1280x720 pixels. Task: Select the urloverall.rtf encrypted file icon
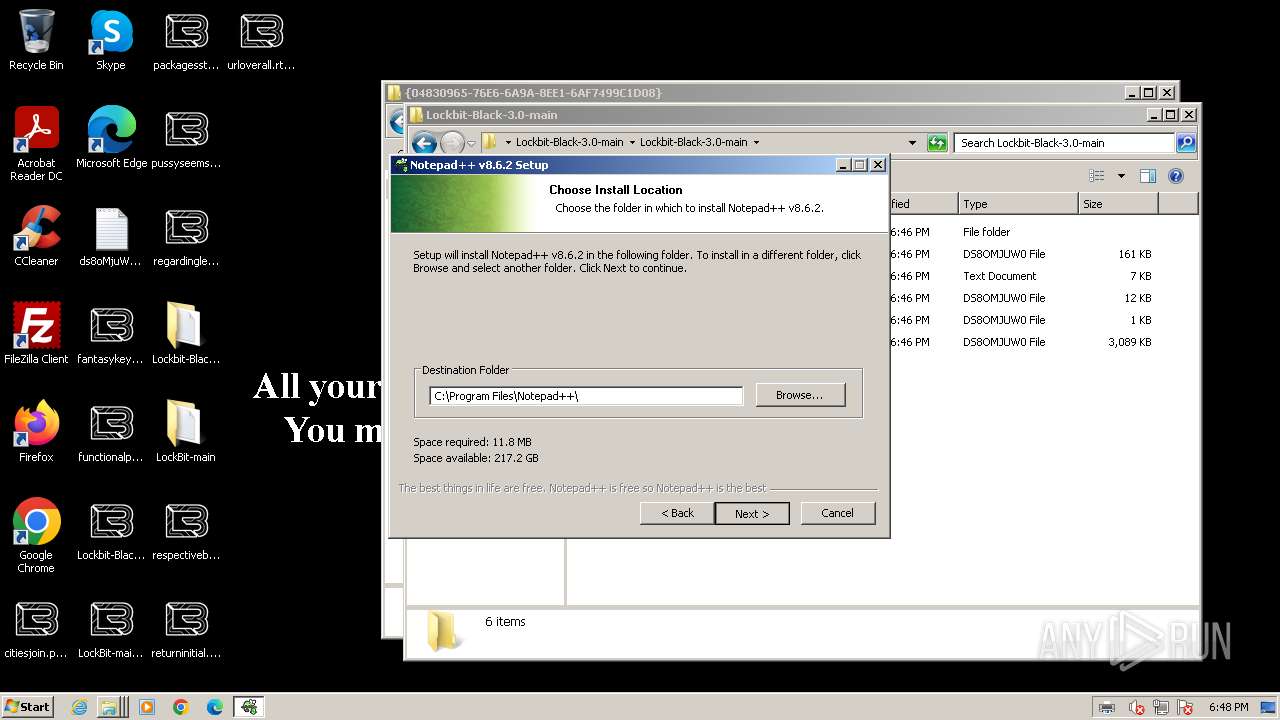tap(261, 41)
